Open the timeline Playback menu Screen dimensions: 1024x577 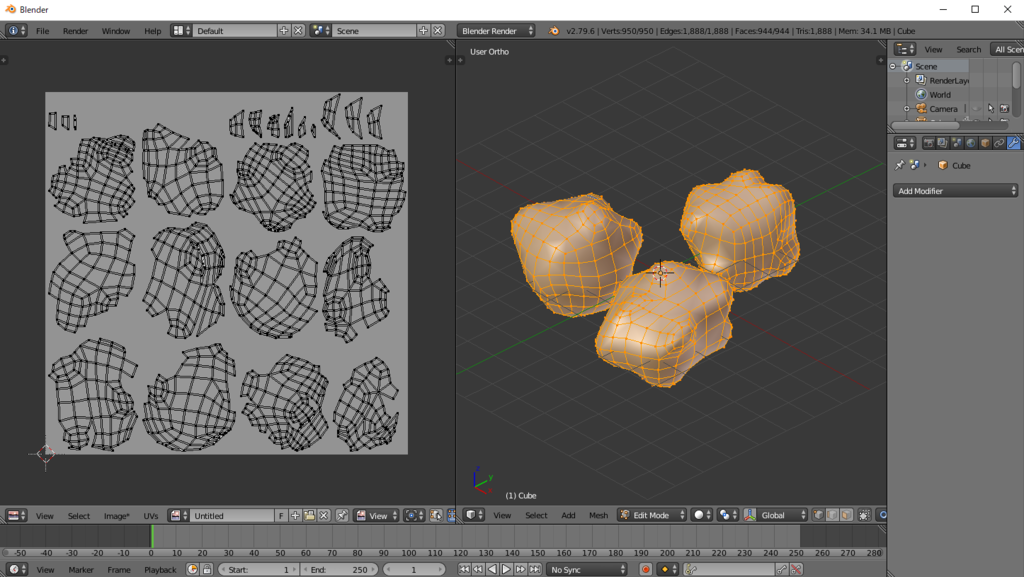tap(160, 570)
